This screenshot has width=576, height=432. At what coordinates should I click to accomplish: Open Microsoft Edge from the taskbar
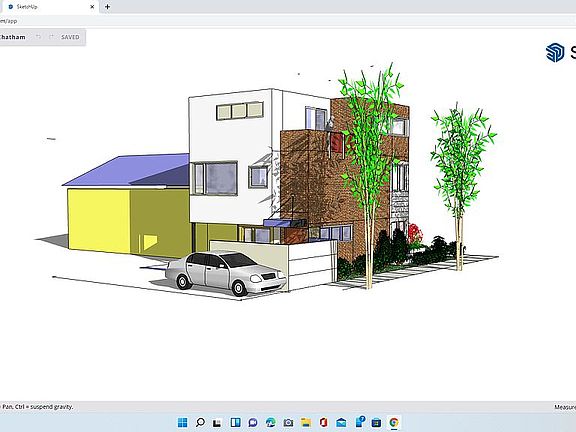coord(270,422)
